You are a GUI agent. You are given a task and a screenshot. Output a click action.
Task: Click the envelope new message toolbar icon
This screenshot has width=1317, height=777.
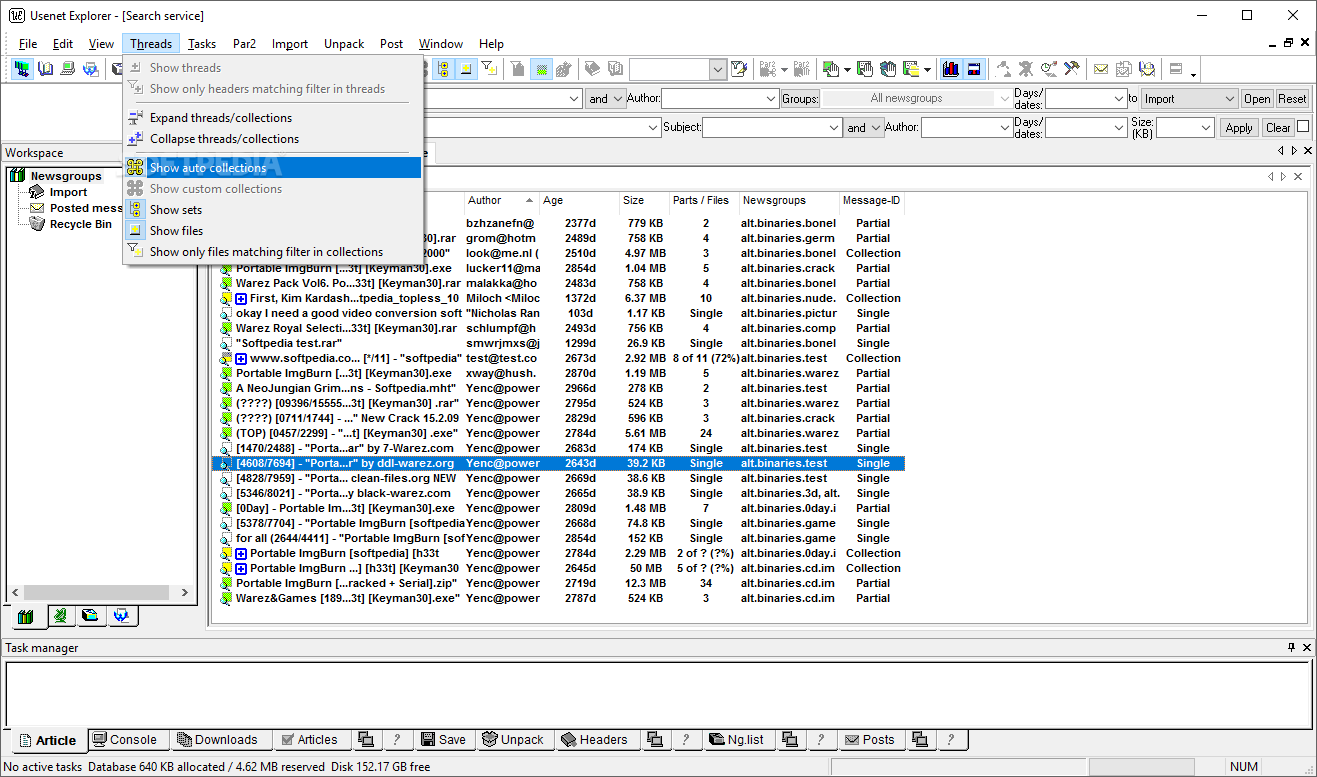pyautogui.click(x=1101, y=69)
